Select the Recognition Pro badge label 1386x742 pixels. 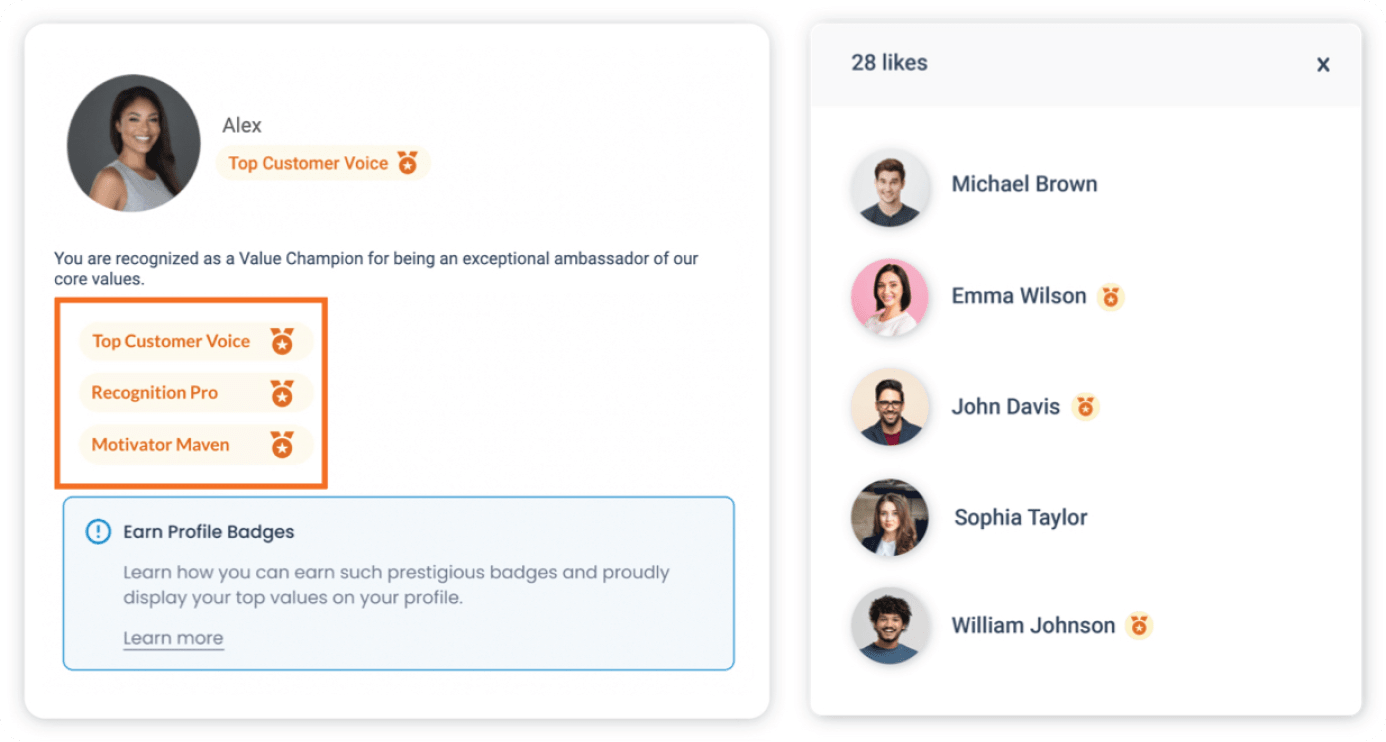pos(155,393)
